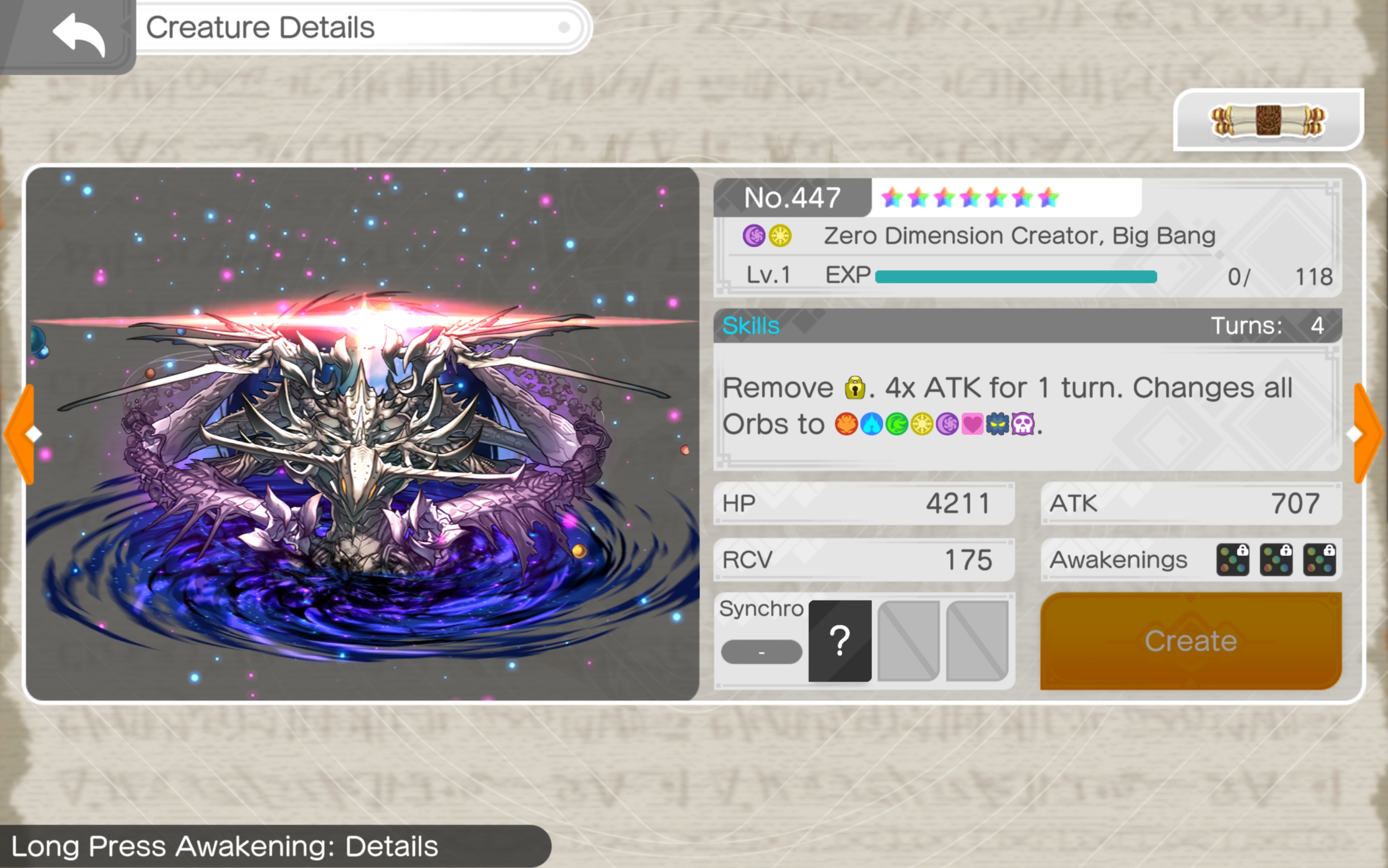Viewport: 1388px width, 868px height.
Task: Tap the skull poison orb icon
Action: (1023, 424)
